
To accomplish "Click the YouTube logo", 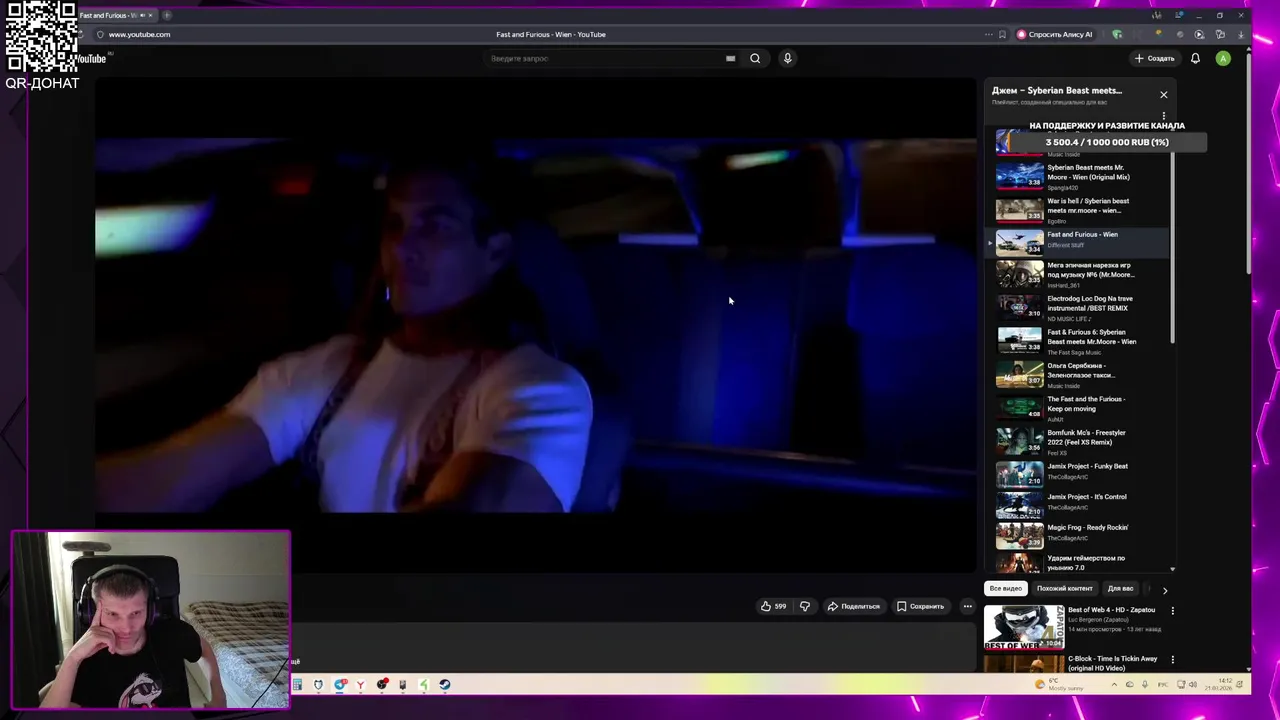I will pyautogui.click(x=92, y=59).
